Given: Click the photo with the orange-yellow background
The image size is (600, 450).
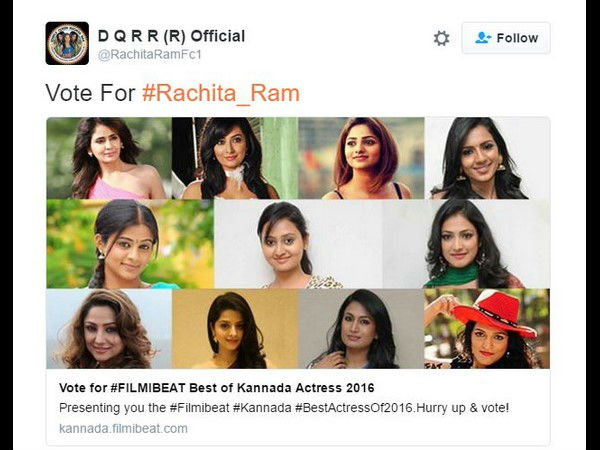Looking at the screenshot, I should coord(234,329).
